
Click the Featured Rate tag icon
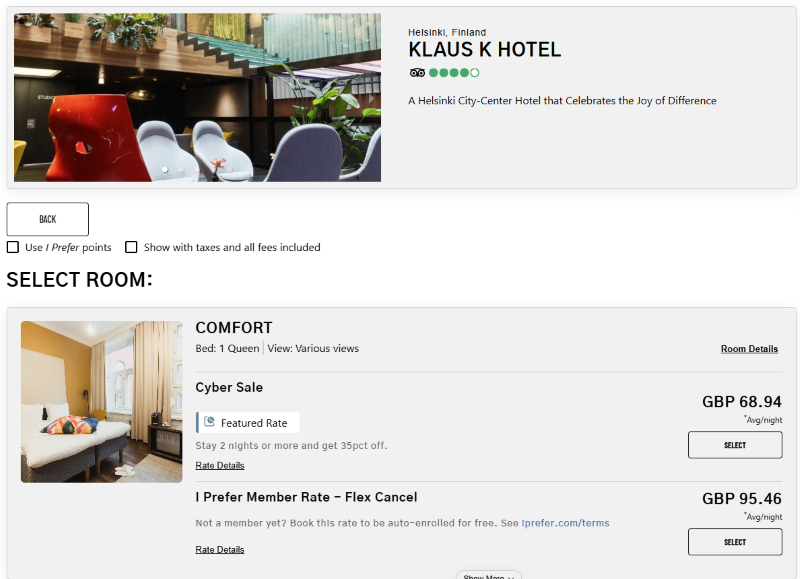(x=209, y=422)
